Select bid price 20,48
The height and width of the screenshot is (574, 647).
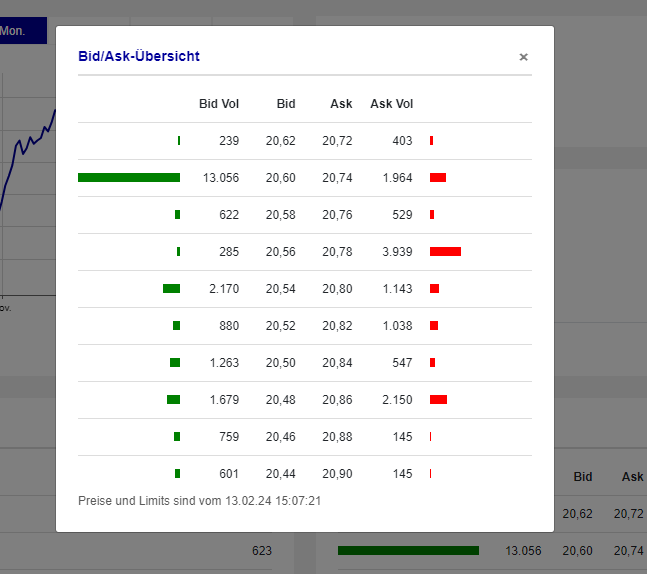pos(281,399)
